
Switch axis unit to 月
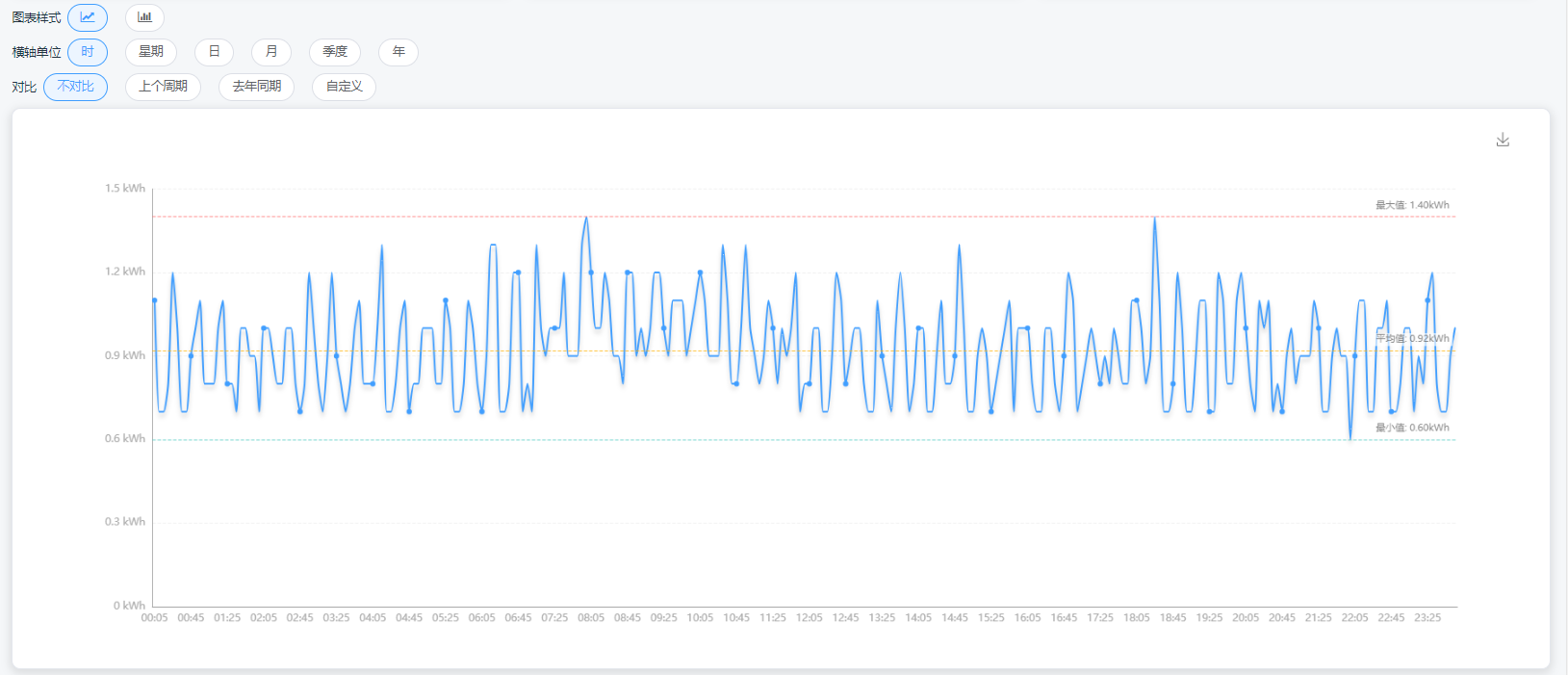coord(271,52)
